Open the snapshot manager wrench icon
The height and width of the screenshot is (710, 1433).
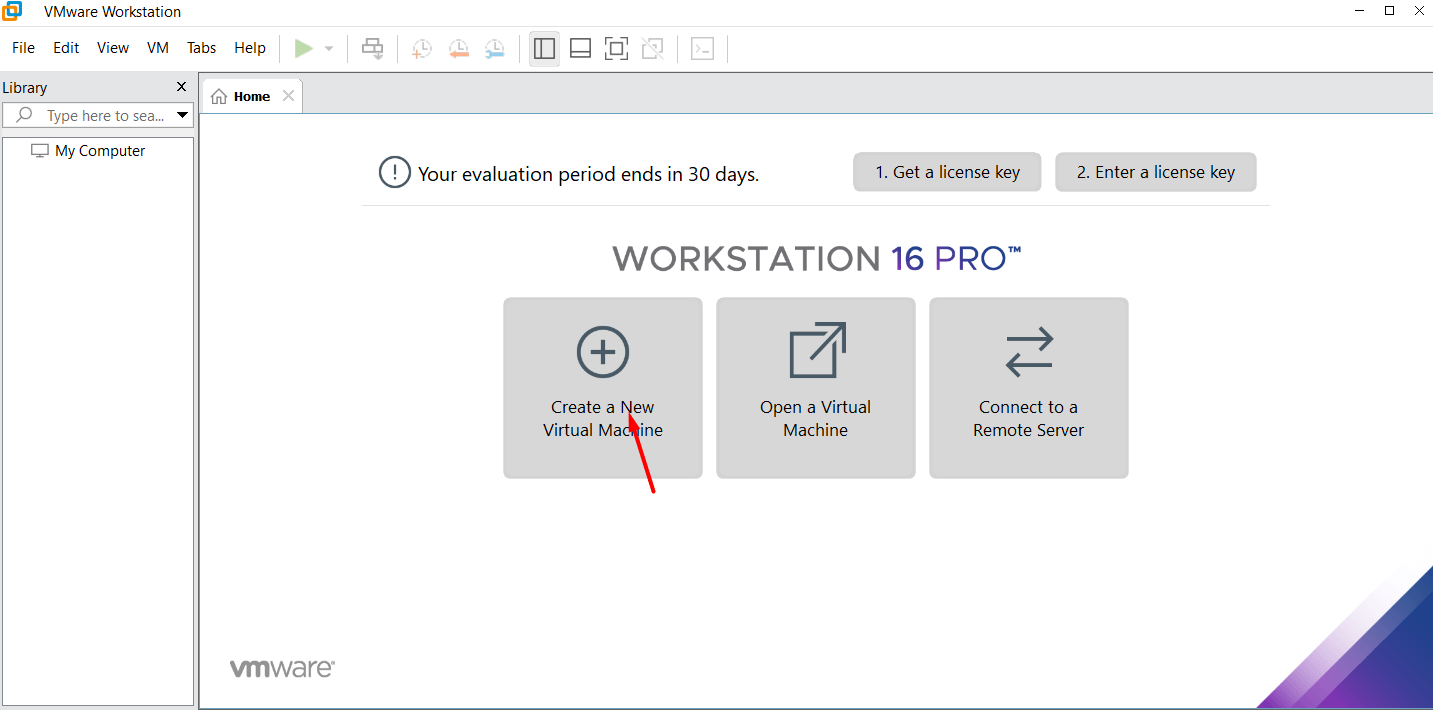tap(495, 48)
